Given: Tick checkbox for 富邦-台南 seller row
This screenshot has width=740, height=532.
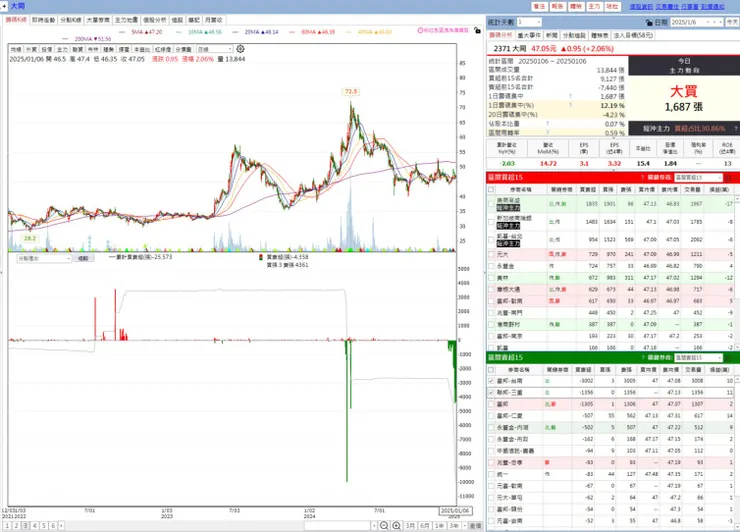Looking at the screenshot, I should 491,381.
